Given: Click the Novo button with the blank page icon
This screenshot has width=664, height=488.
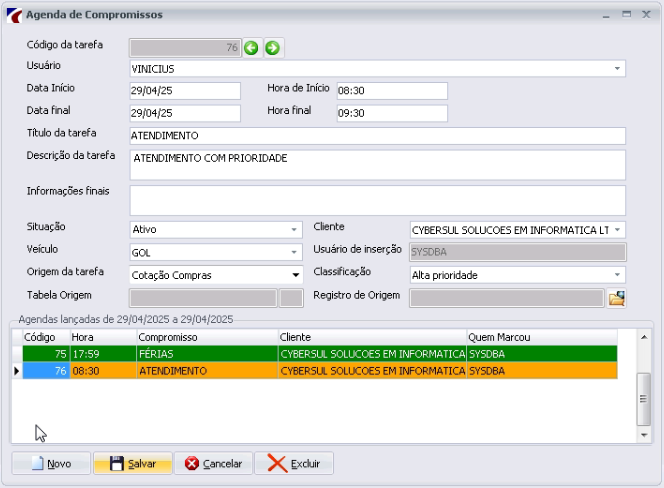Looking at the screenshot, I should pyautogui.click(x=51, y=463).
